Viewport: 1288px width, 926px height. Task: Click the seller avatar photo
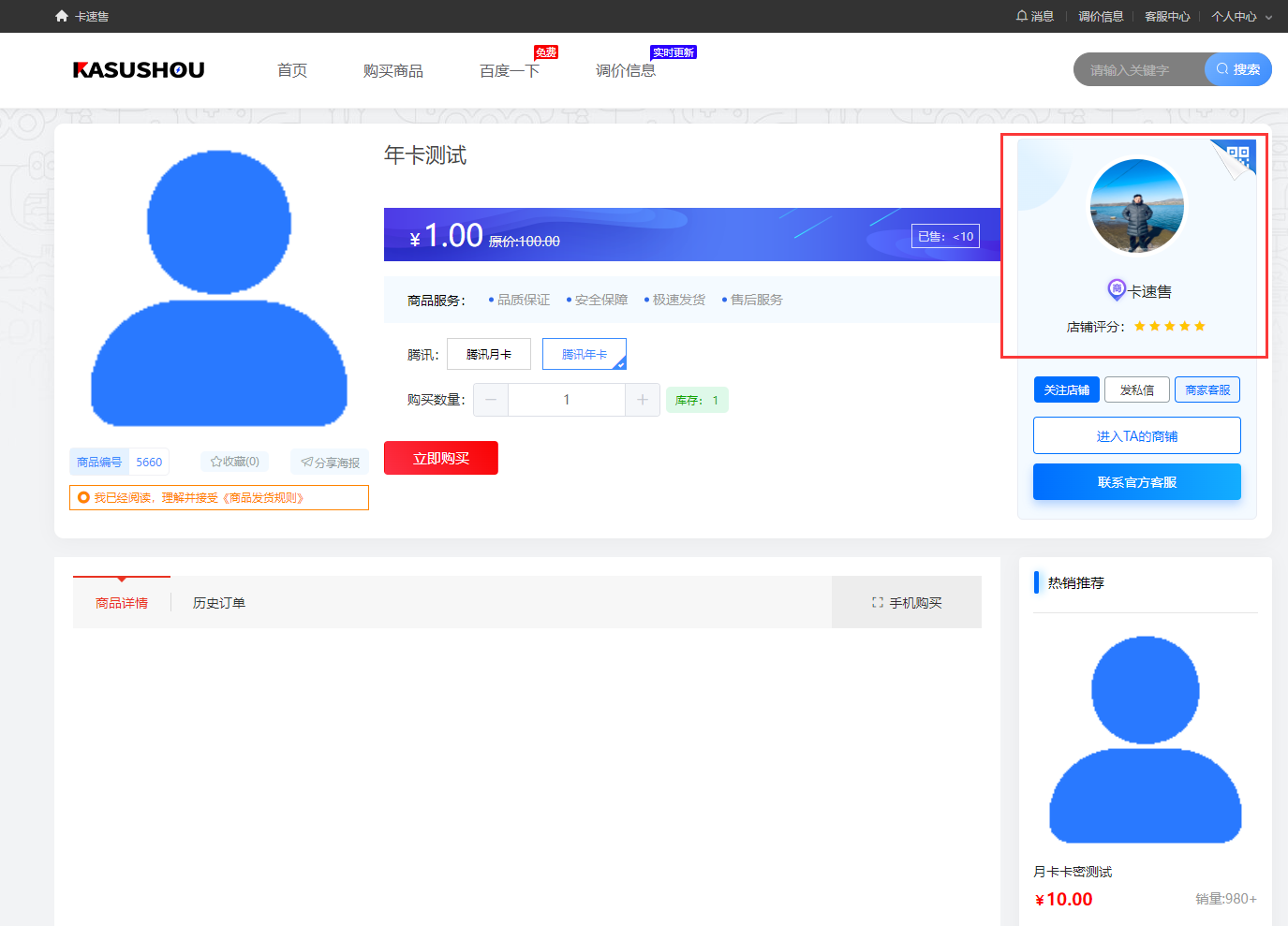[1137, 206]
